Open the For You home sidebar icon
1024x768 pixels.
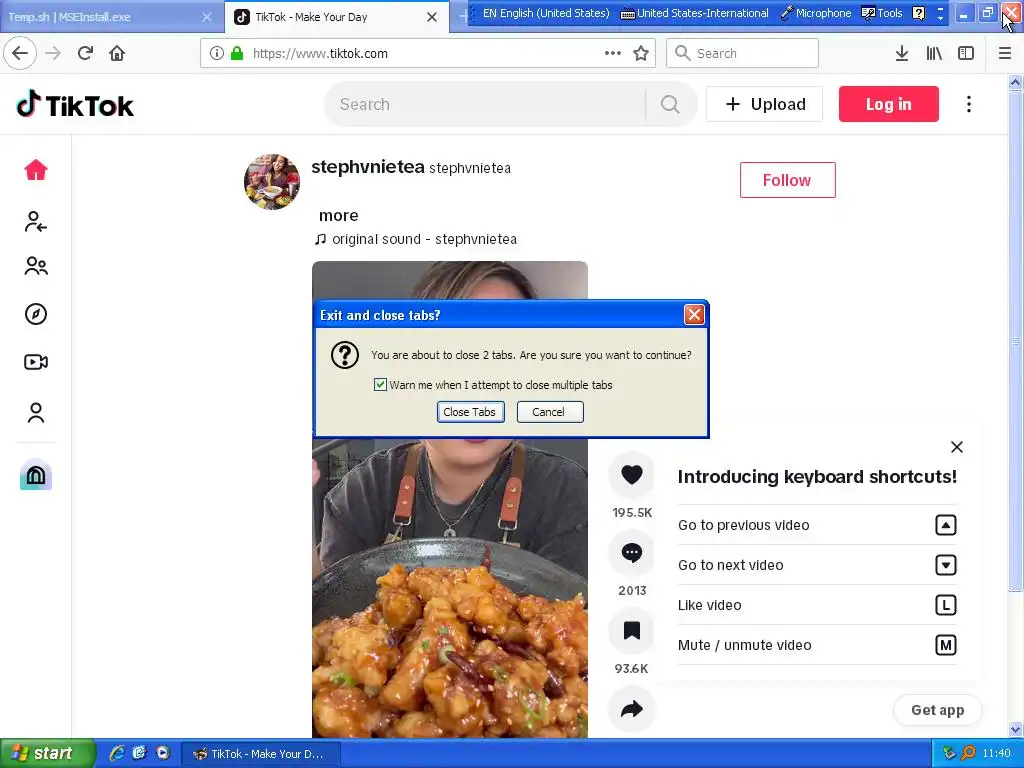(x=36, y=170)
